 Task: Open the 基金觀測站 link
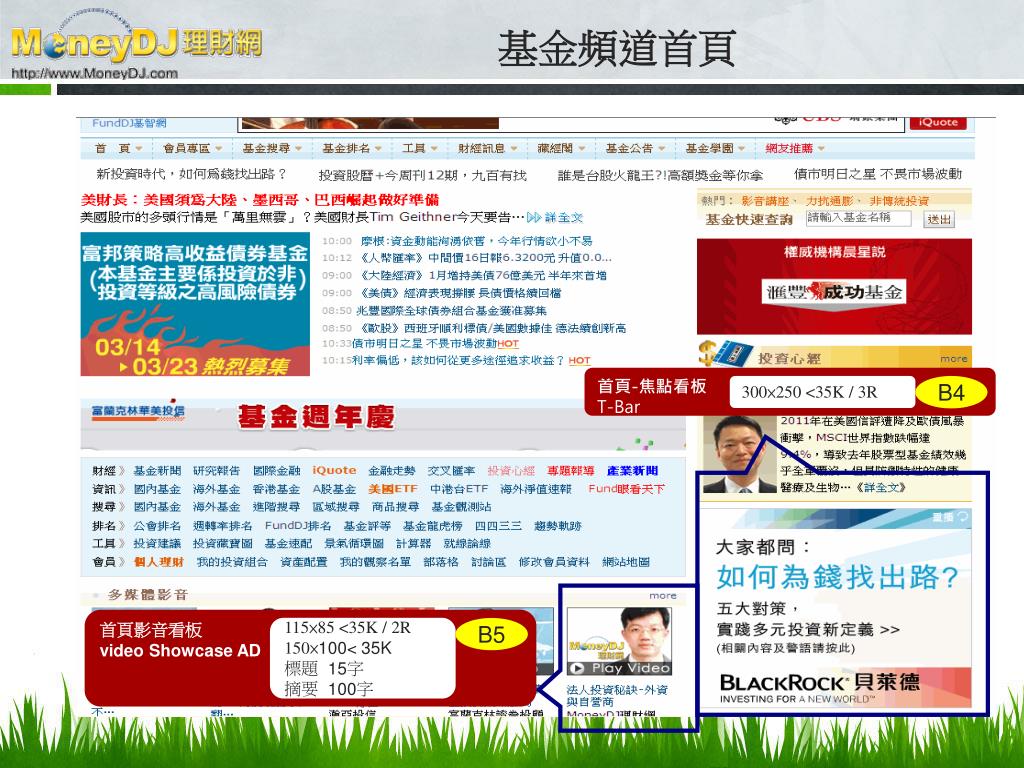461,507
